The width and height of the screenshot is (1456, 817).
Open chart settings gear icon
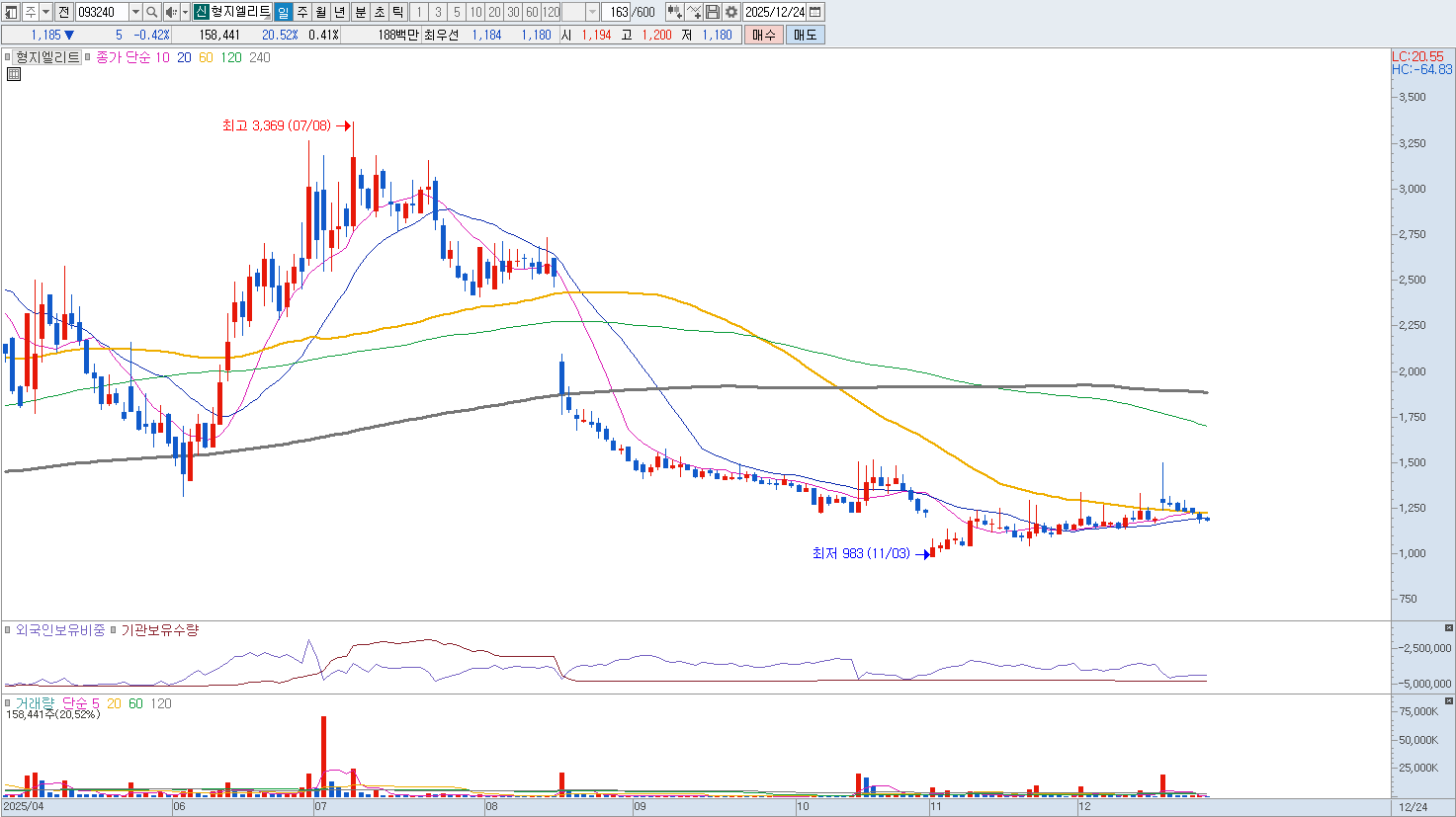(731, 12)
